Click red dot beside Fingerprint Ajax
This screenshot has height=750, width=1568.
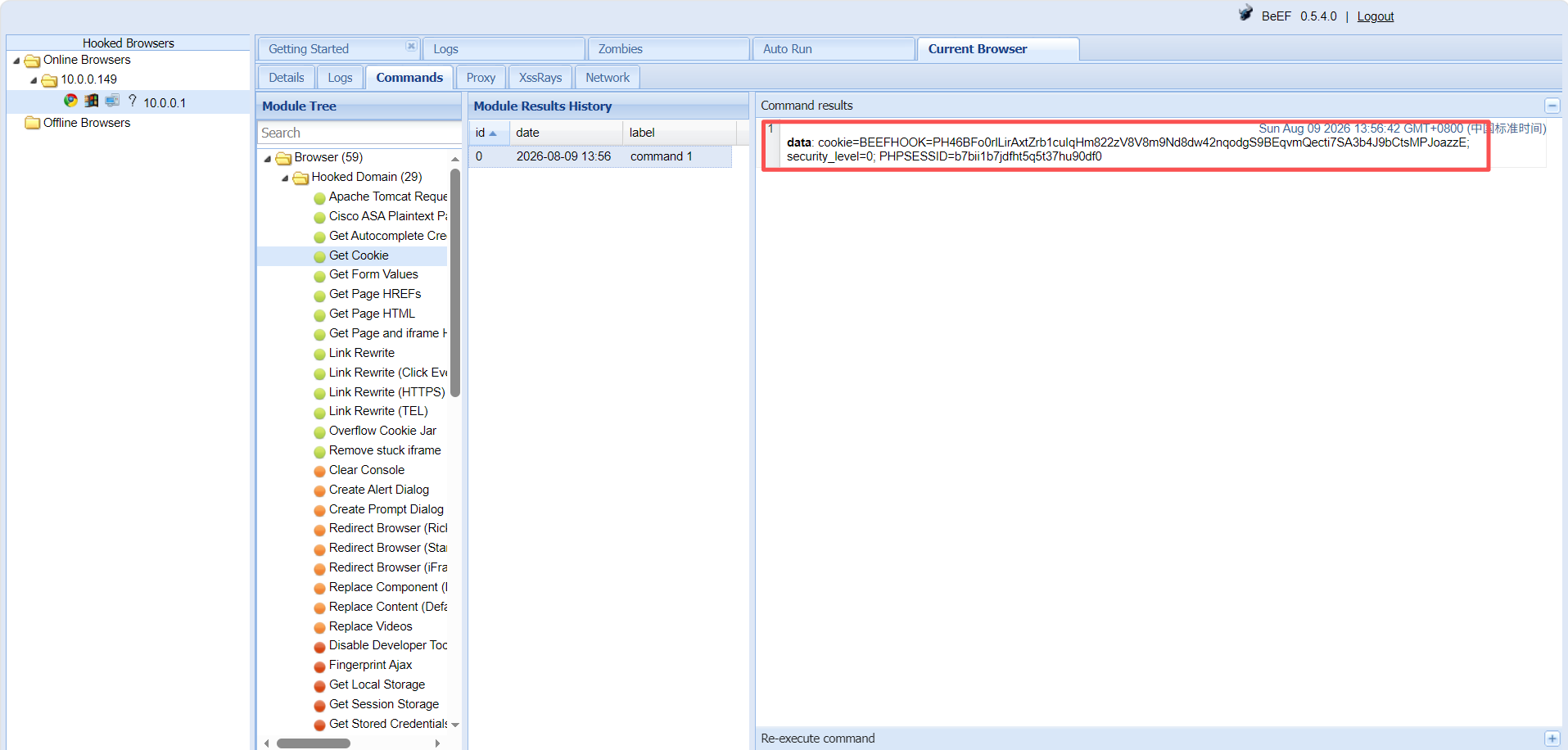click(x=319, y=666)
